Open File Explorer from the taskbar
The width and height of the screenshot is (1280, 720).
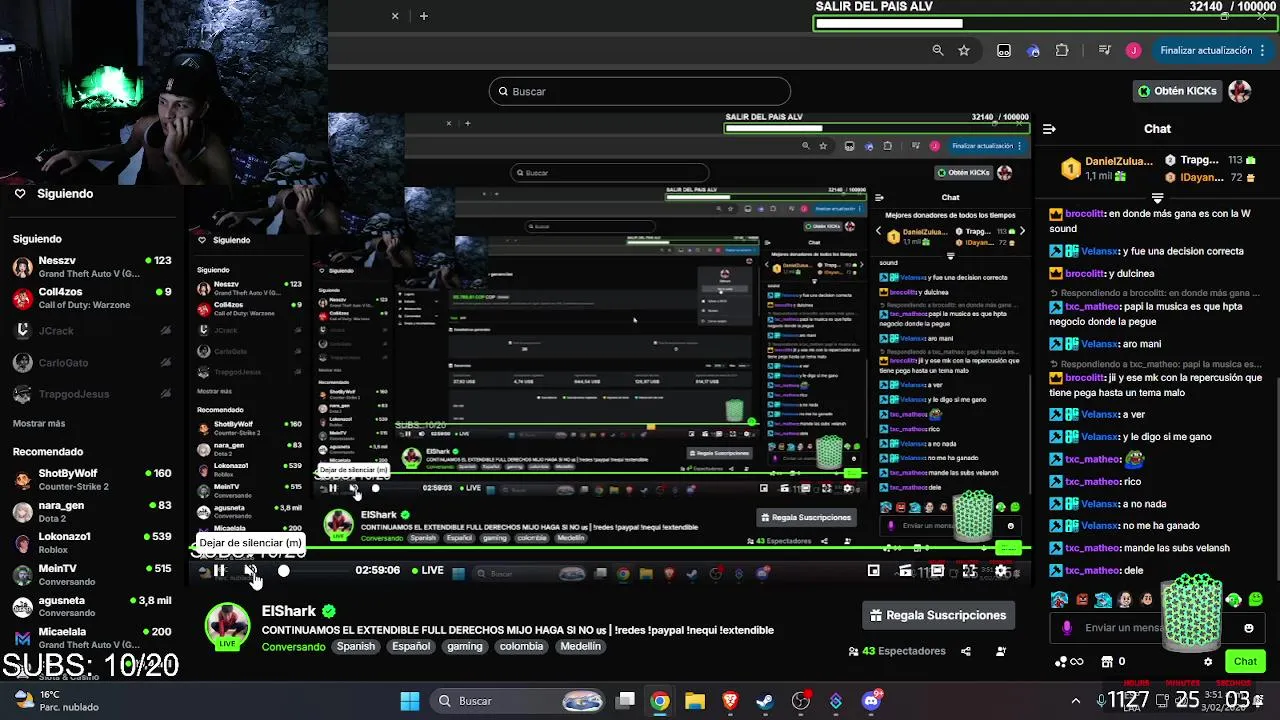[x=695, y=701]
